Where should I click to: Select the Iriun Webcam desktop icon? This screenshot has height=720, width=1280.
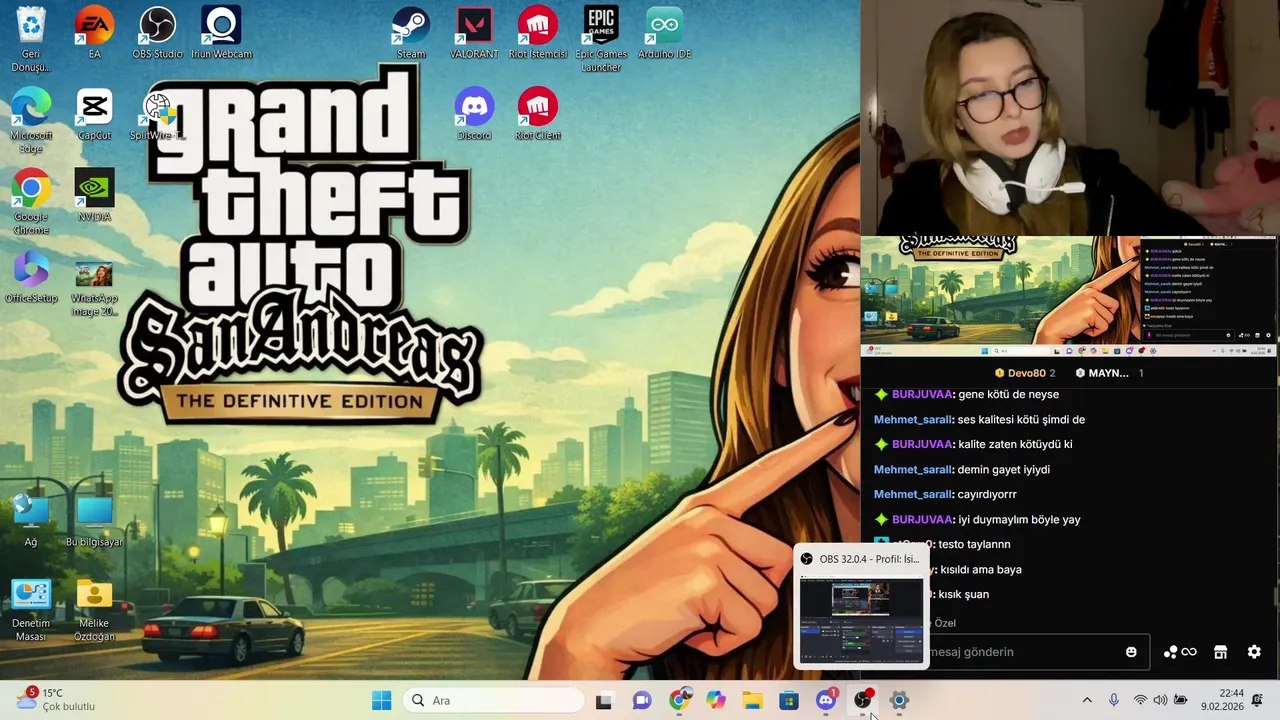pyautogui.click(x=221, y=33)
